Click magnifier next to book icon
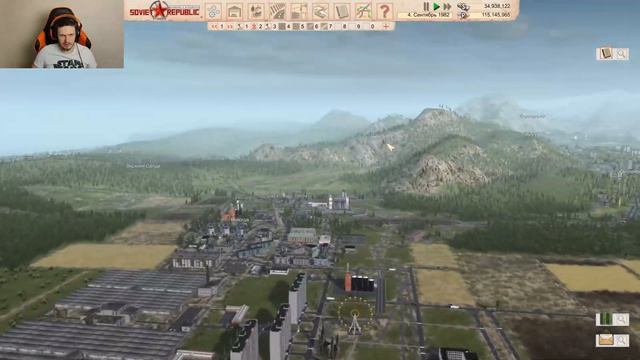Image resolution: width=640 pixels, height=360 pixels. (x=621, y=53)
